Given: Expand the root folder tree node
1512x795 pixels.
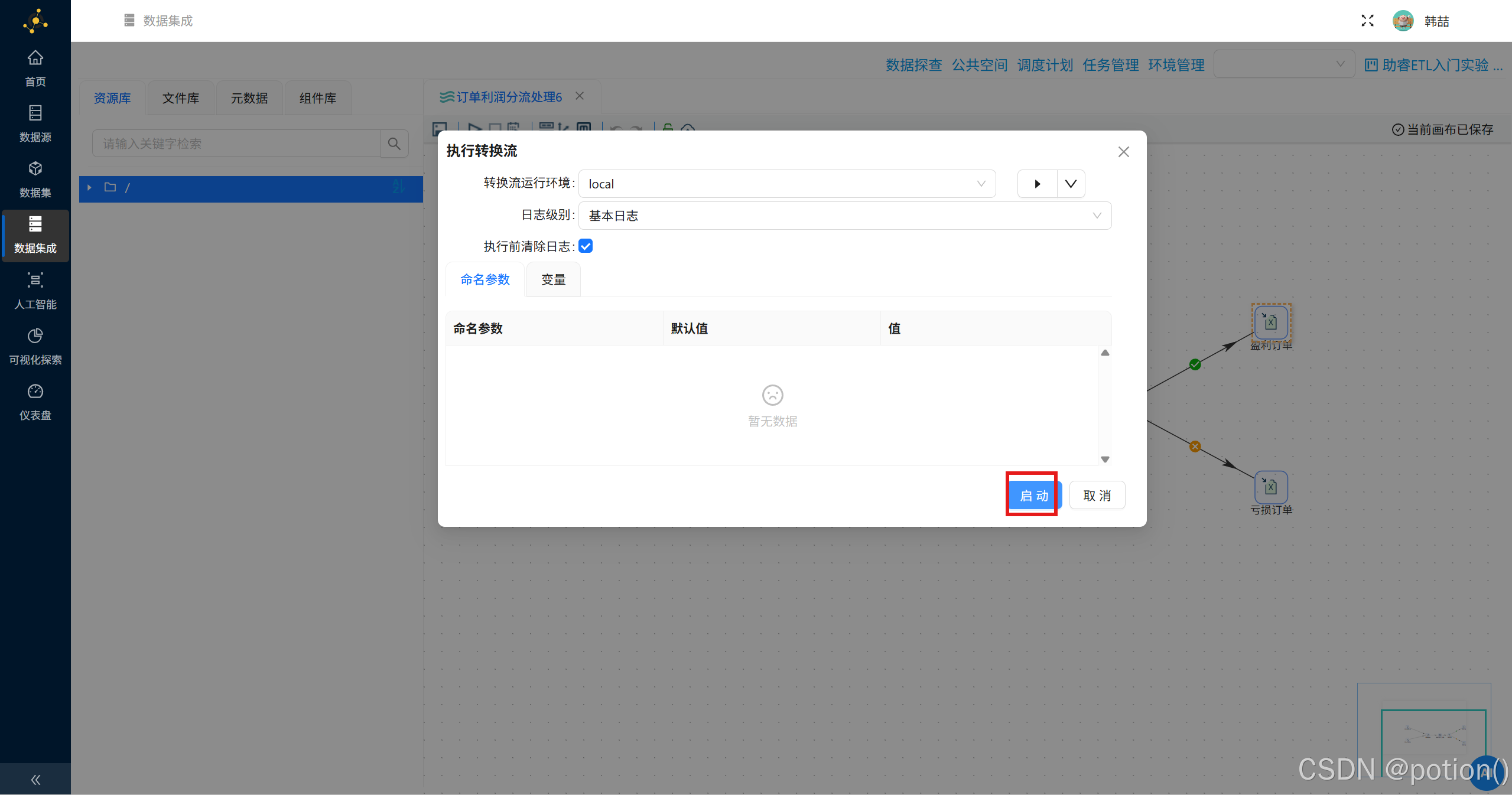Looking at the screenshot, I should click(x=89, y=187).
